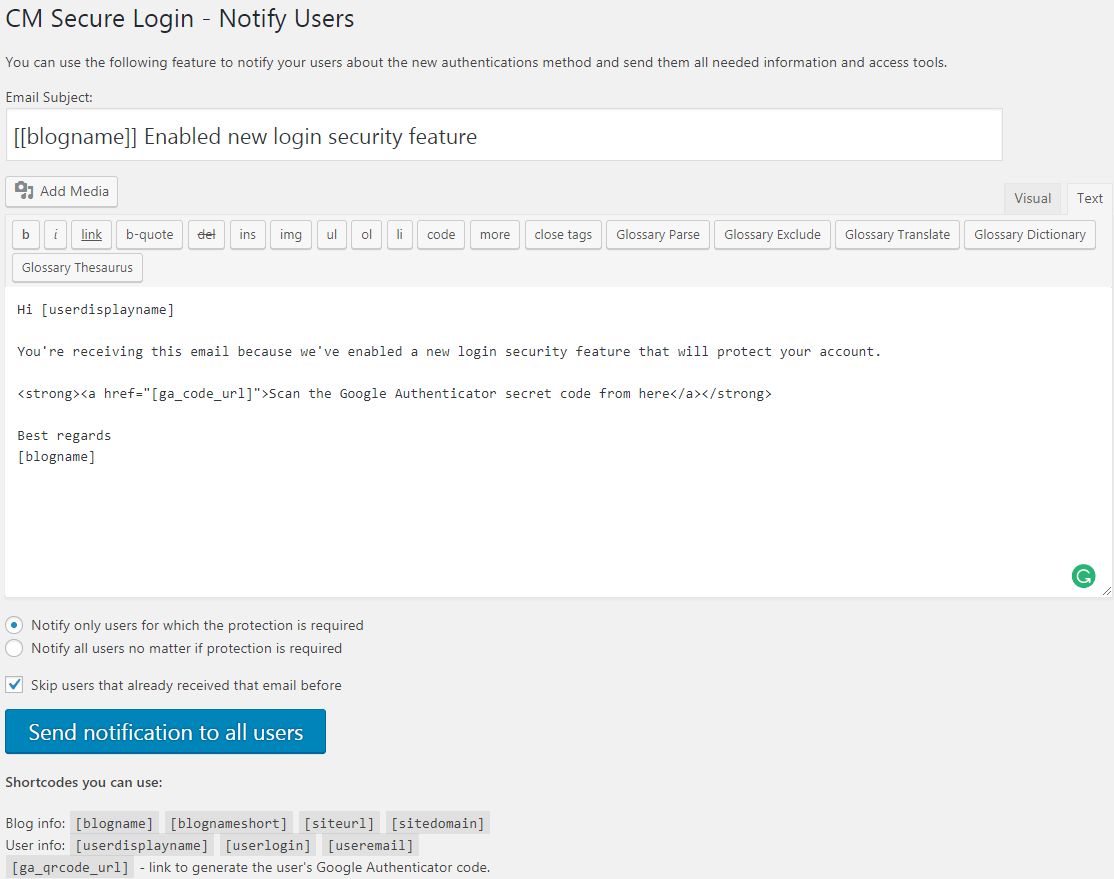Select Notify all users radio option
The image size is (1114, 879).
pyautogui.click(x=15, y=648)
